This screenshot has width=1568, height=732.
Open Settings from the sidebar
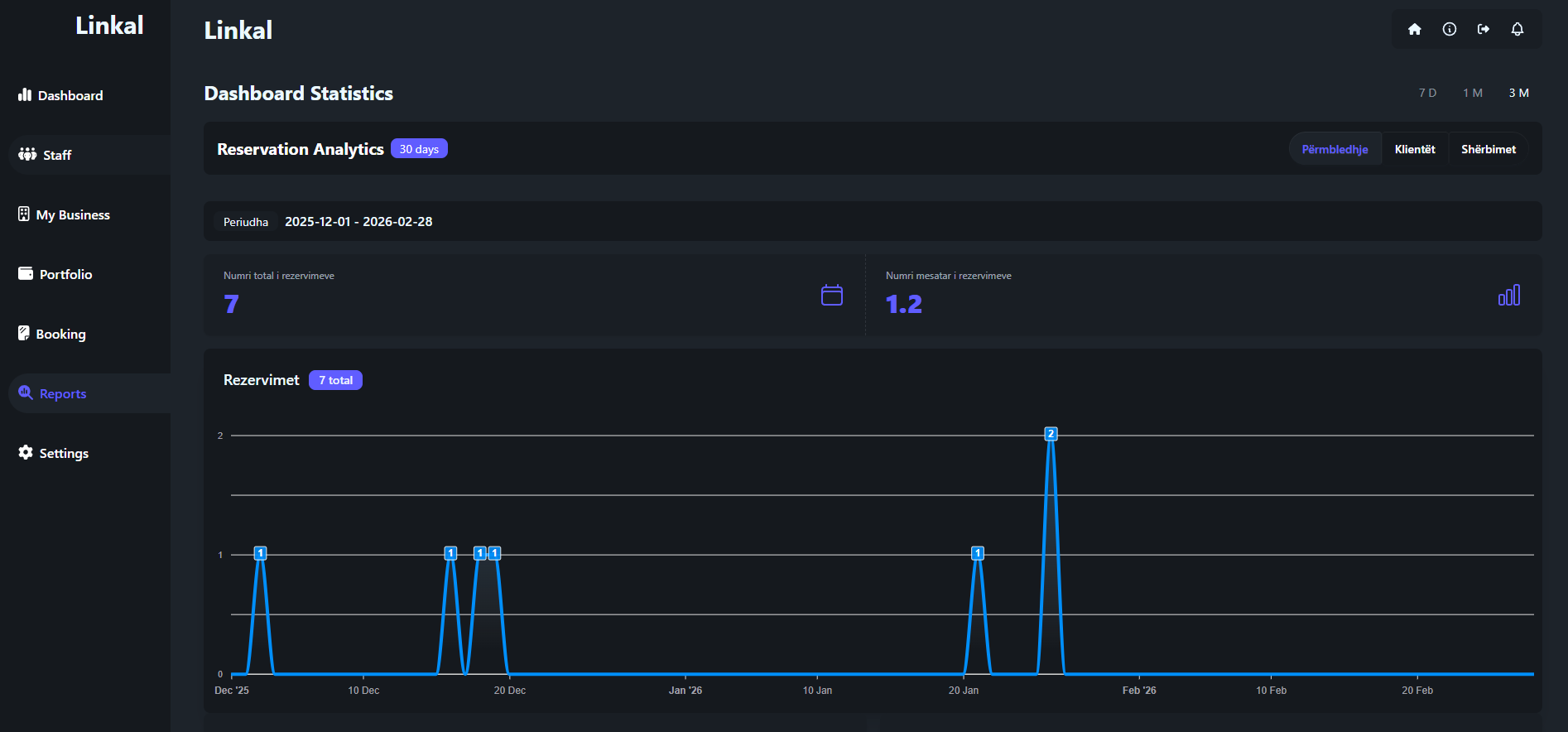[x=54, y=453]
